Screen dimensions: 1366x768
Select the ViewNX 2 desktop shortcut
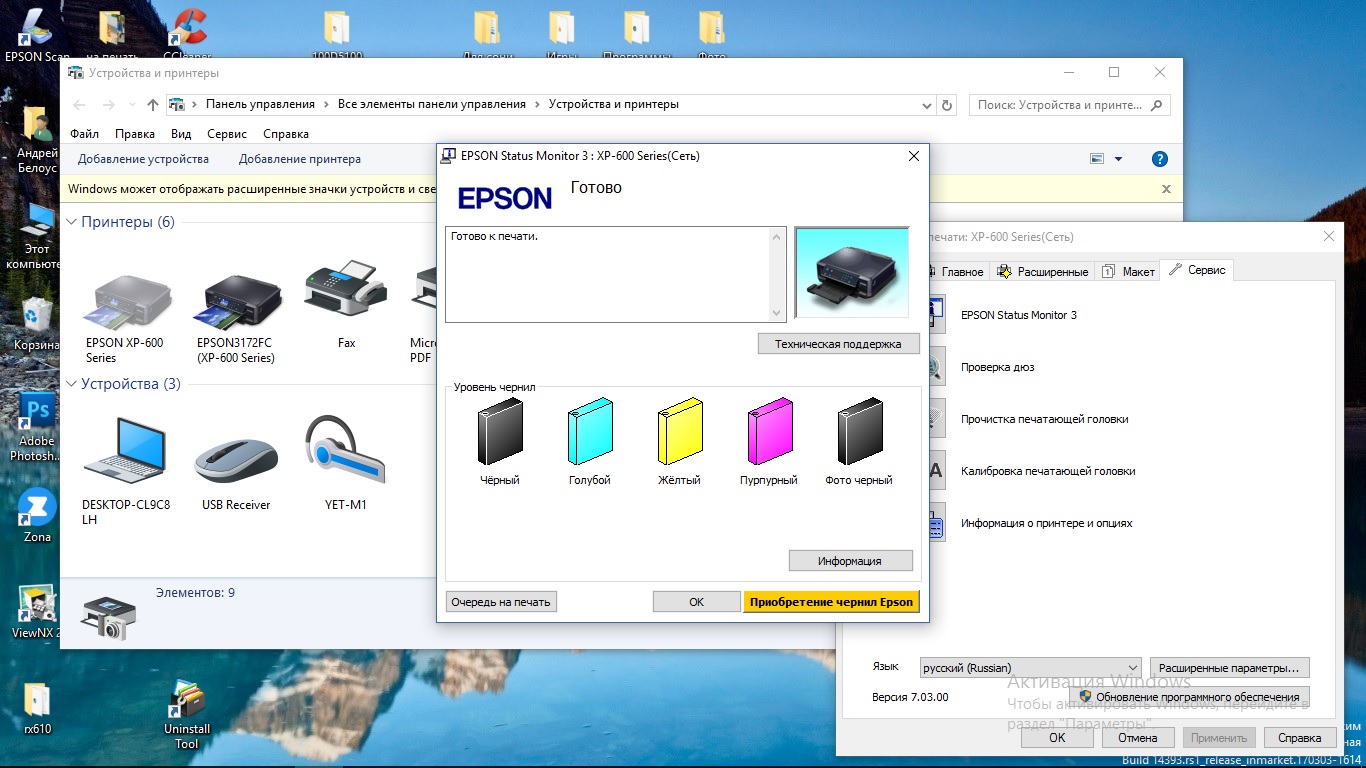tap(37, 612)
